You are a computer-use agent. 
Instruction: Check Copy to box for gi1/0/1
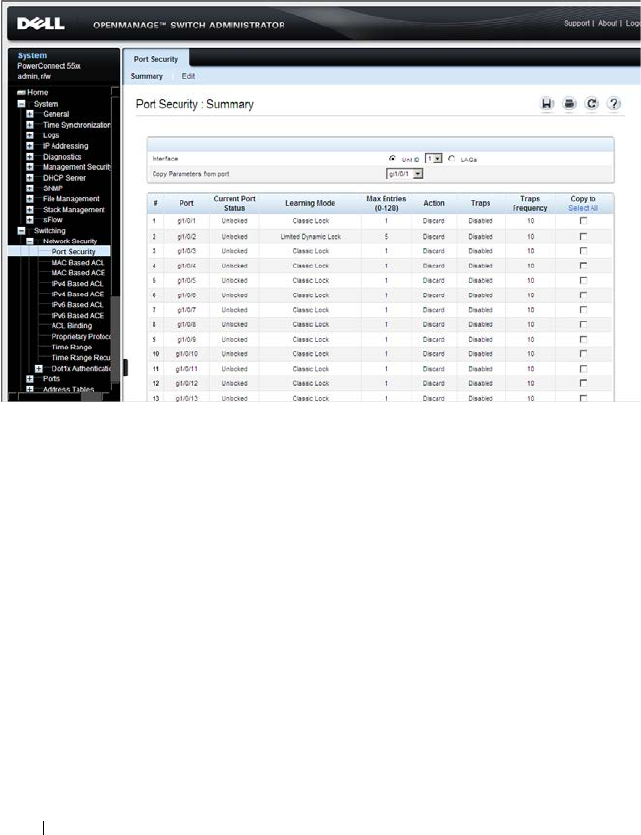point(583,220)
